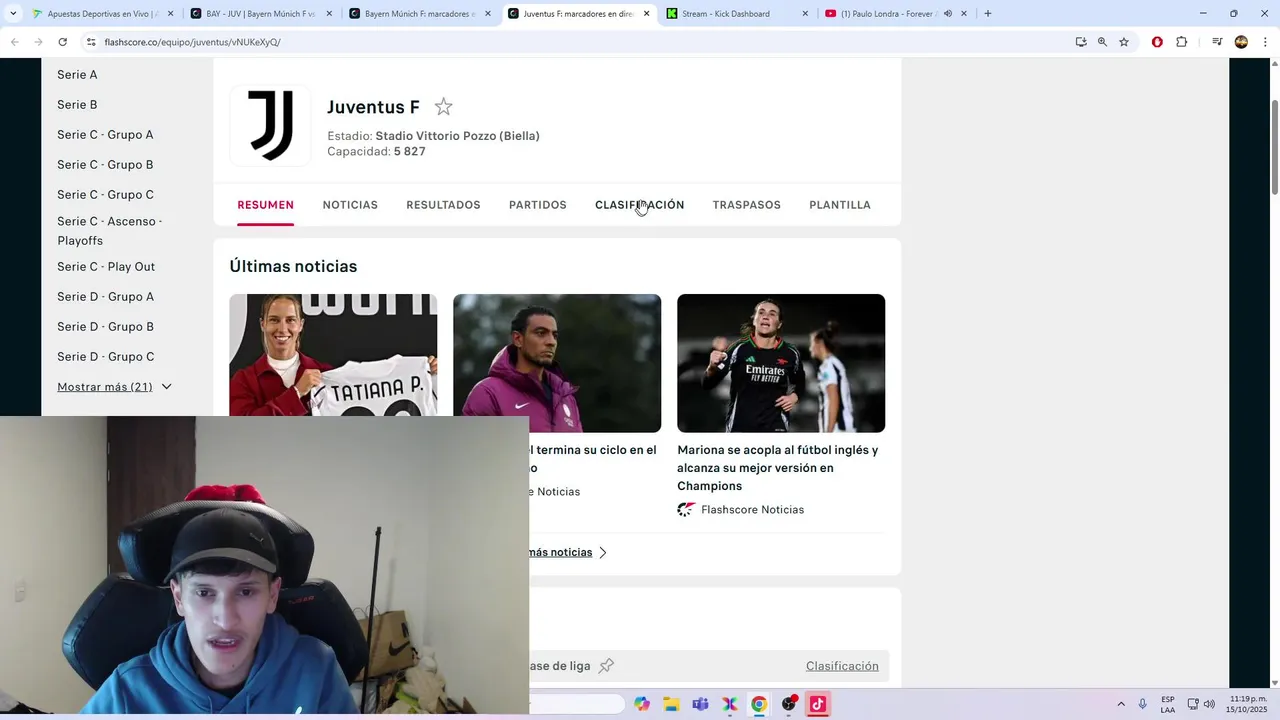Open the Extensions puzzle menu
The image size is (1280, 720).
pyautogui.click(x=1181, y=42)
